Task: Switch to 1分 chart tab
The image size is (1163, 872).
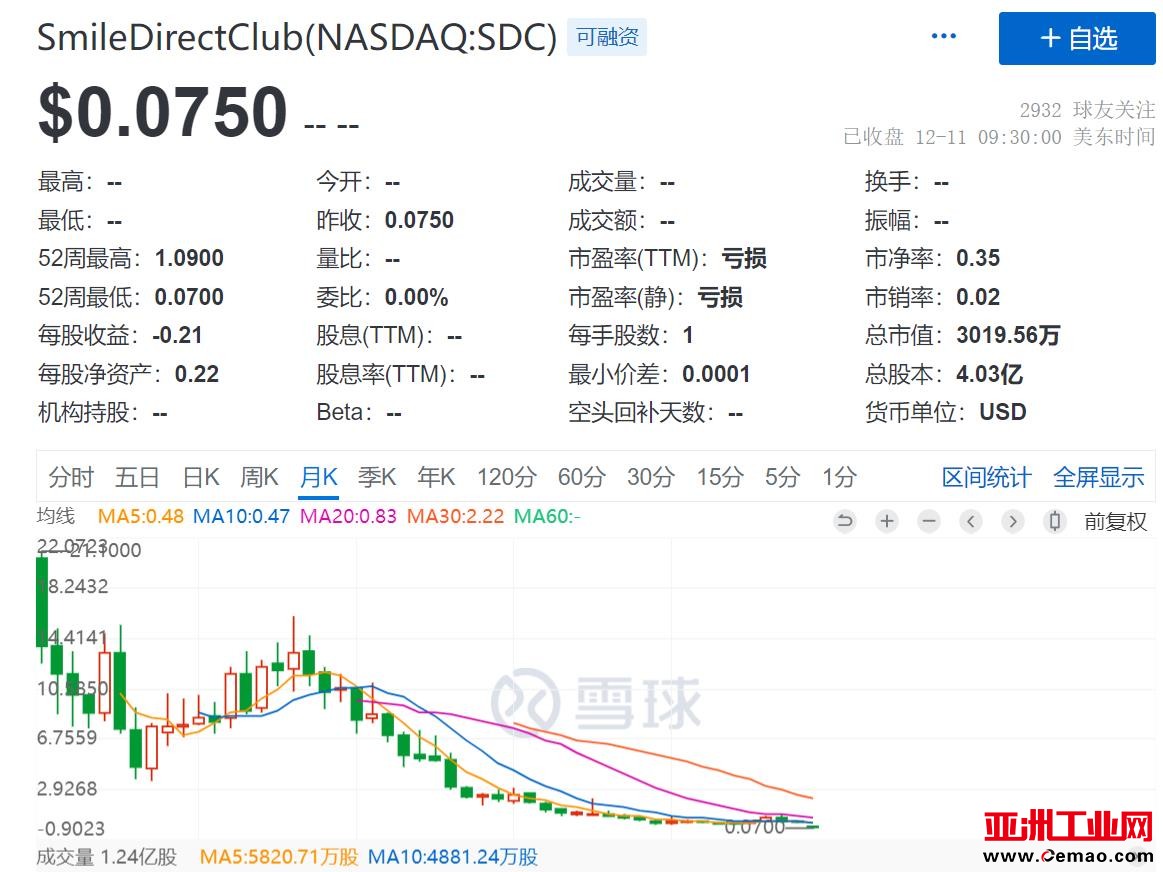Action: click(x=839, y=477)
